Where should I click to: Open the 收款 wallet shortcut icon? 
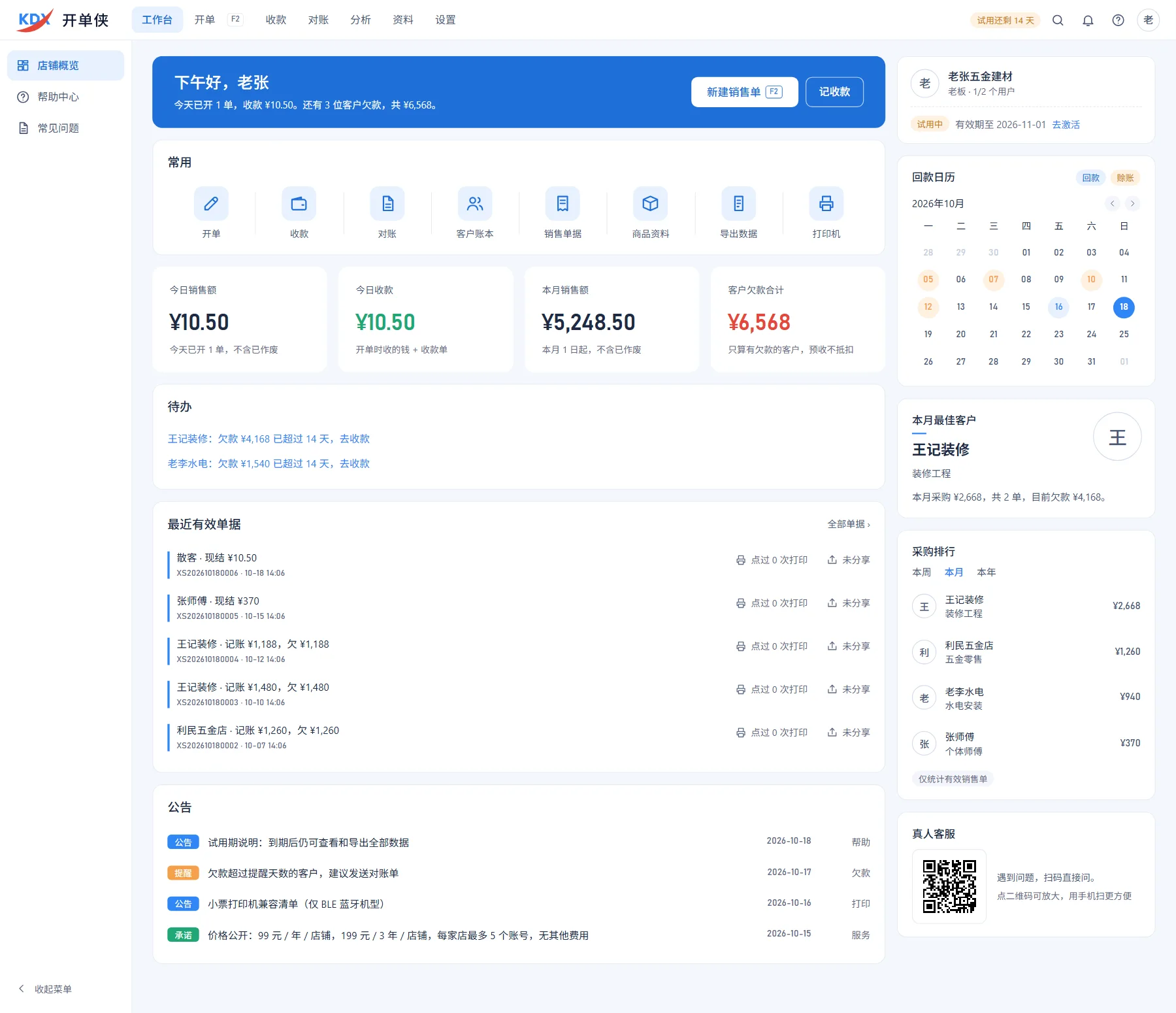[299, 204]
